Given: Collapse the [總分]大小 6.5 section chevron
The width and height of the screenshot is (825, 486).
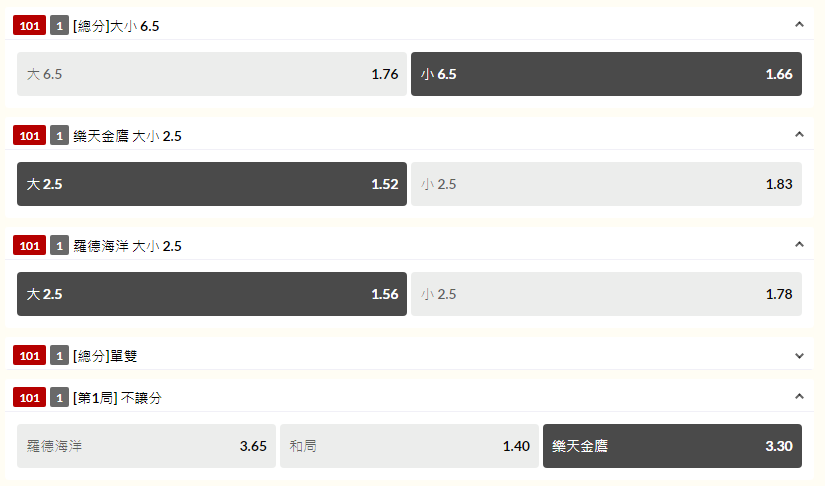Looking at the screenshot, I should [x=799, y=25].
